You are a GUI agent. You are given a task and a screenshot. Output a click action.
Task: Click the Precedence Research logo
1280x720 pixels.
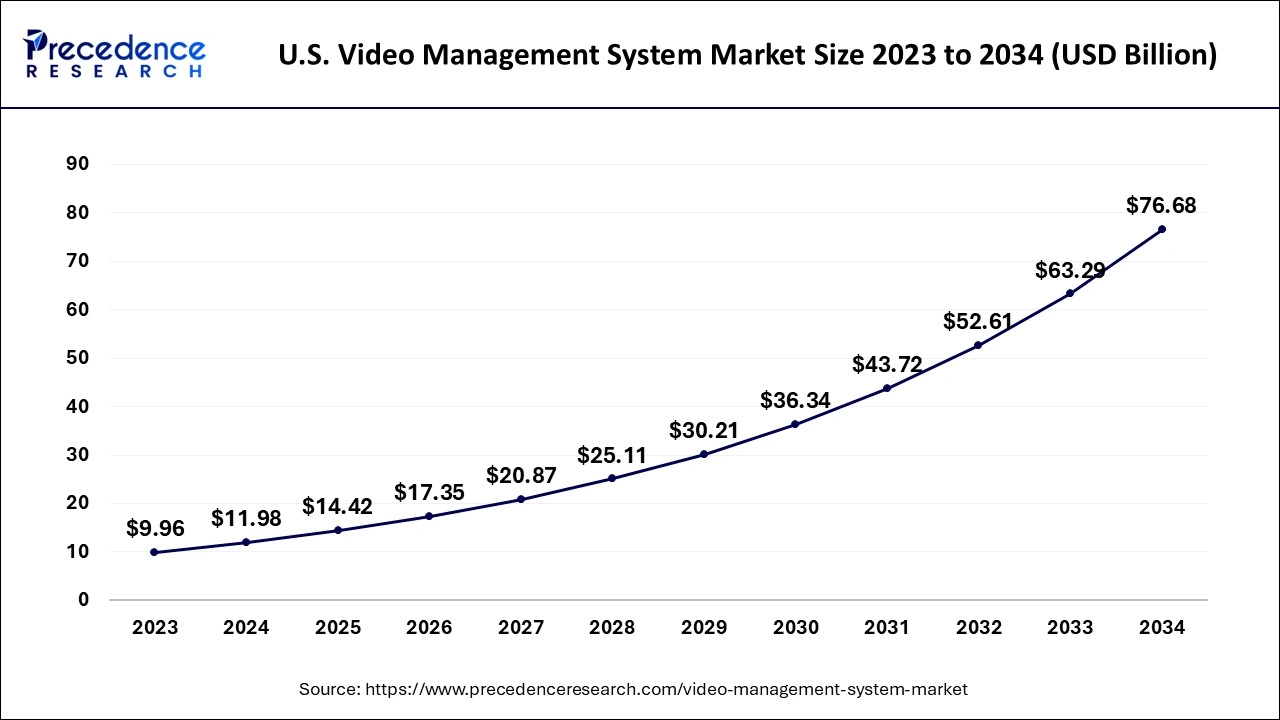116,53
